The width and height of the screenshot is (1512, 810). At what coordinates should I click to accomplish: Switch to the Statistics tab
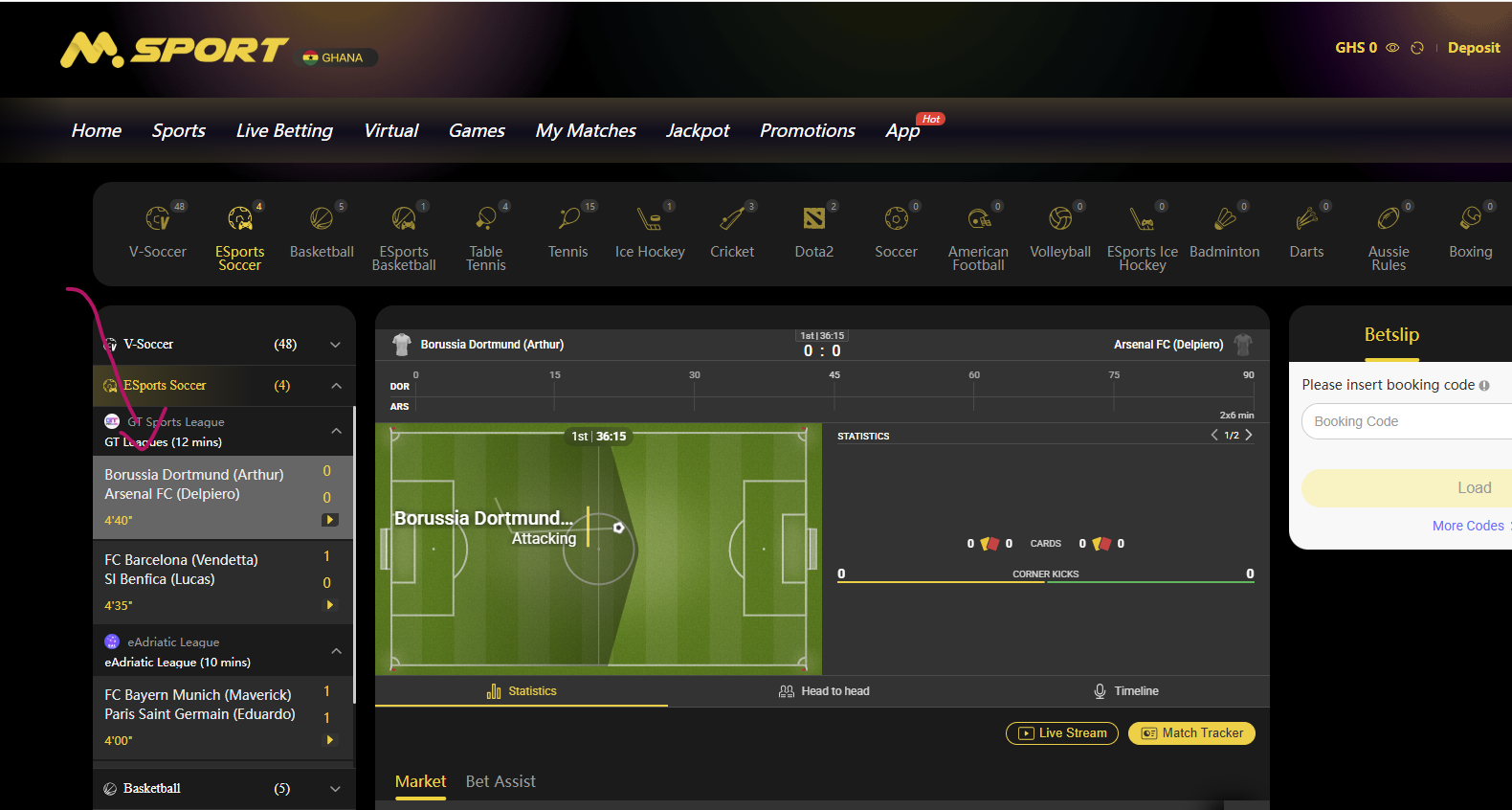pyautogui.click(x=522, y=691)
